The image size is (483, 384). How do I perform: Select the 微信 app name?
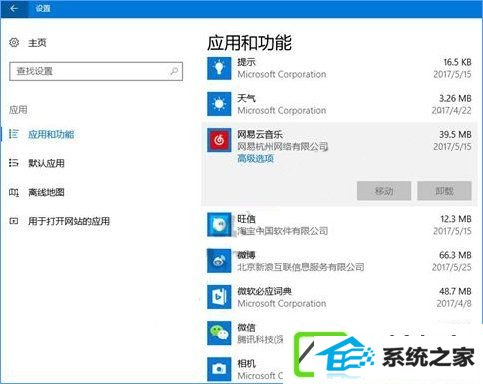pos(246,327)
